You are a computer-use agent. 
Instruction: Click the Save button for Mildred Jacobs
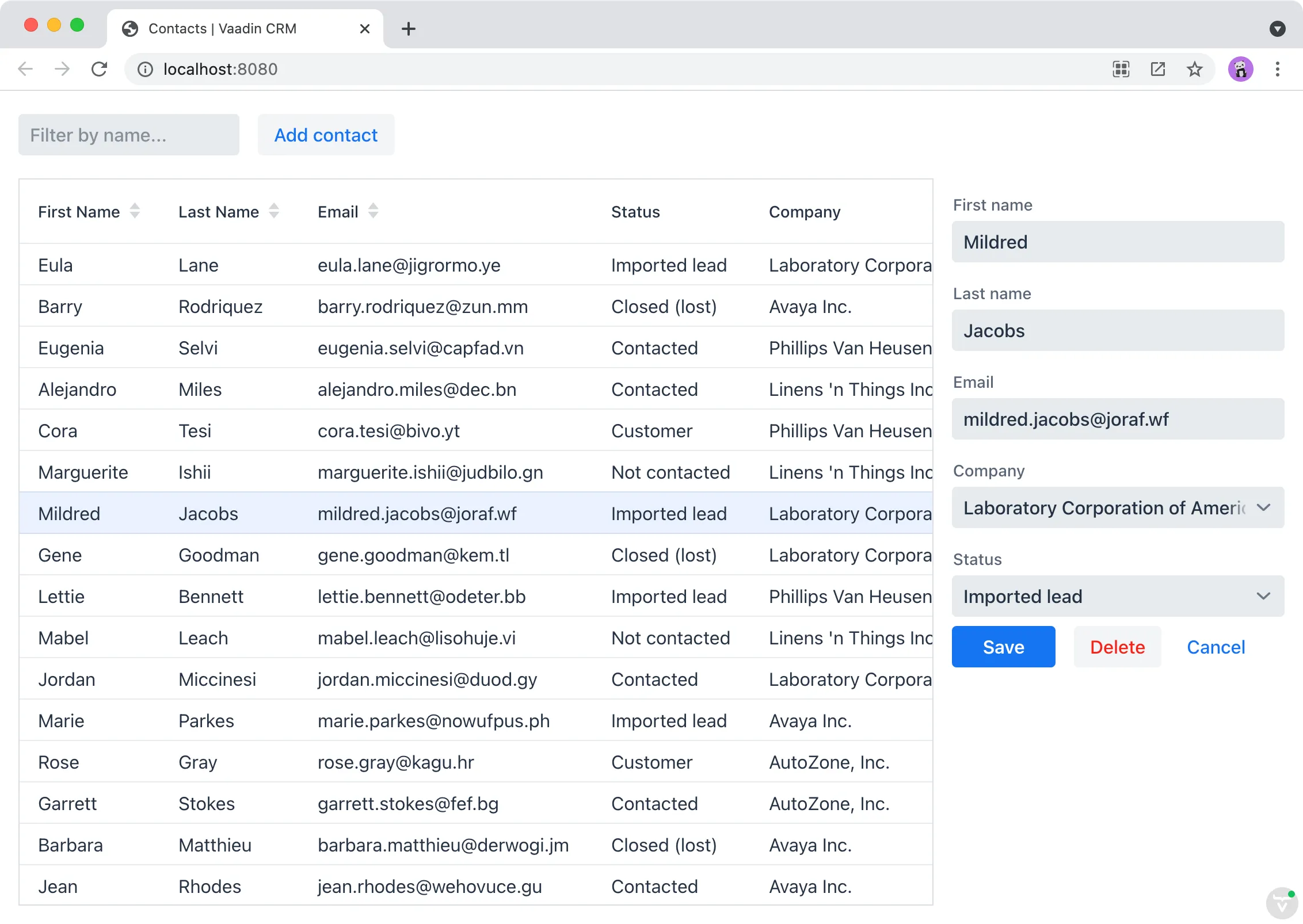tap(1003, 647)
